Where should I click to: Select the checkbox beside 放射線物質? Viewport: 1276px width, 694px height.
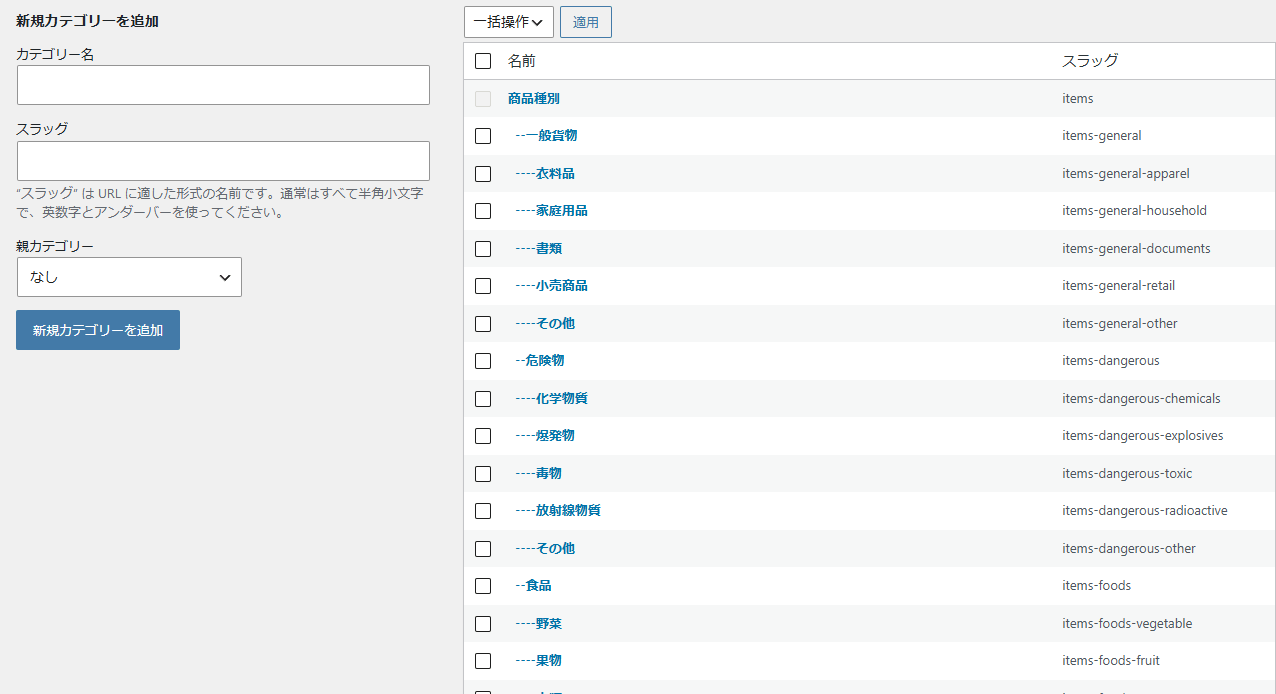point(483,511)
